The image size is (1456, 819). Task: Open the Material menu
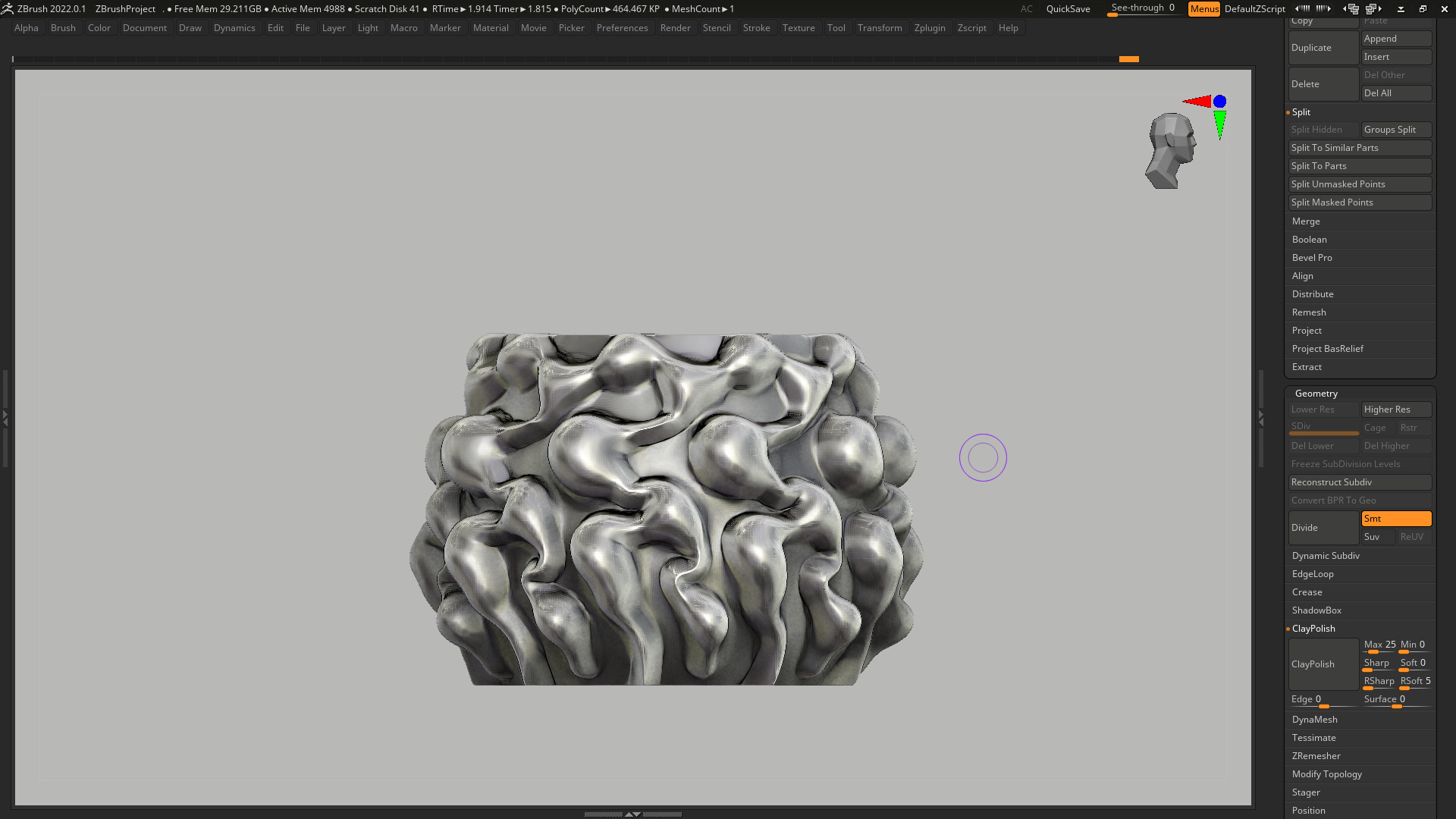pos(491,28)
